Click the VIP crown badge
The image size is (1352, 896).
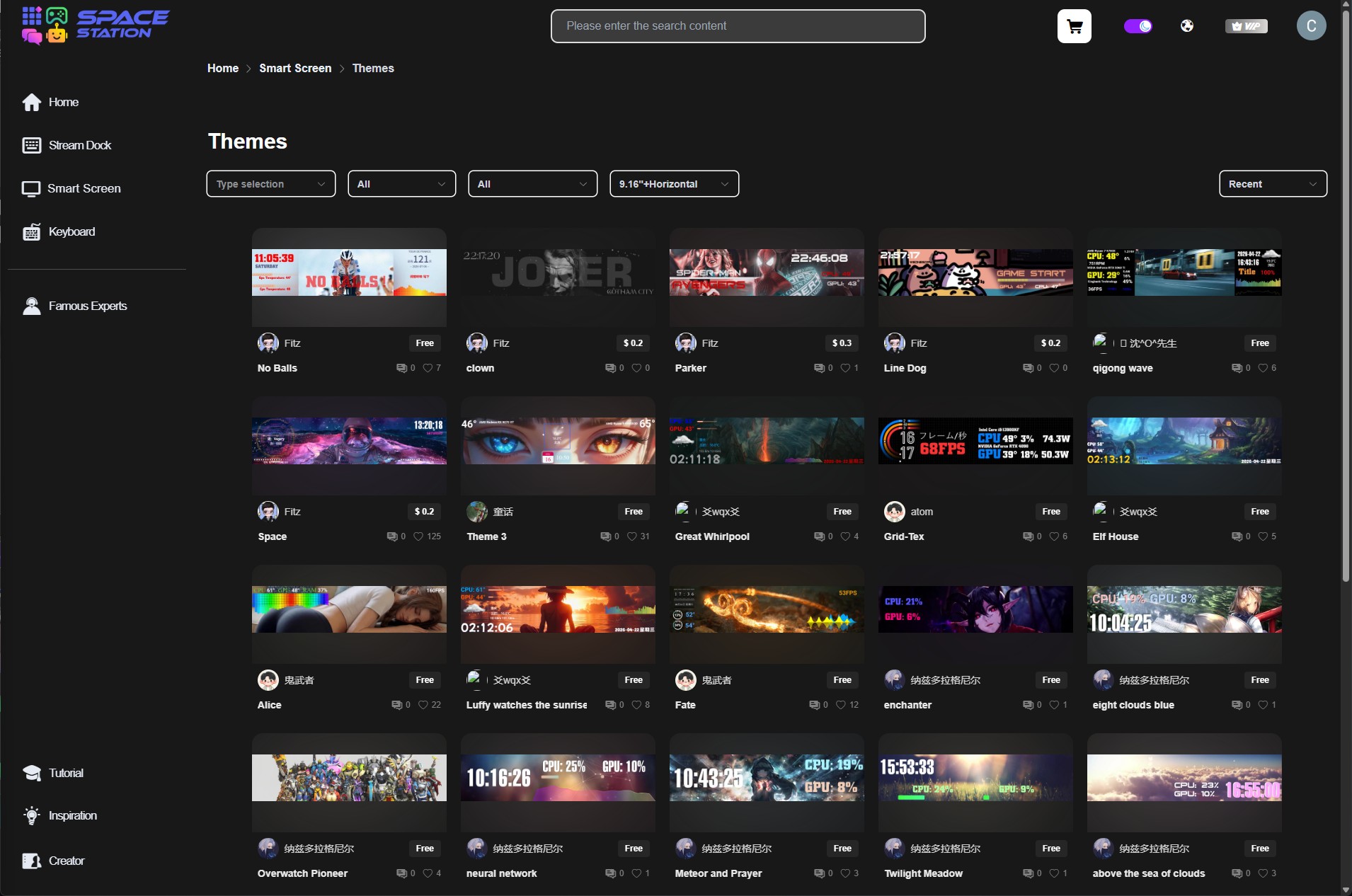tap(1247, 26)
